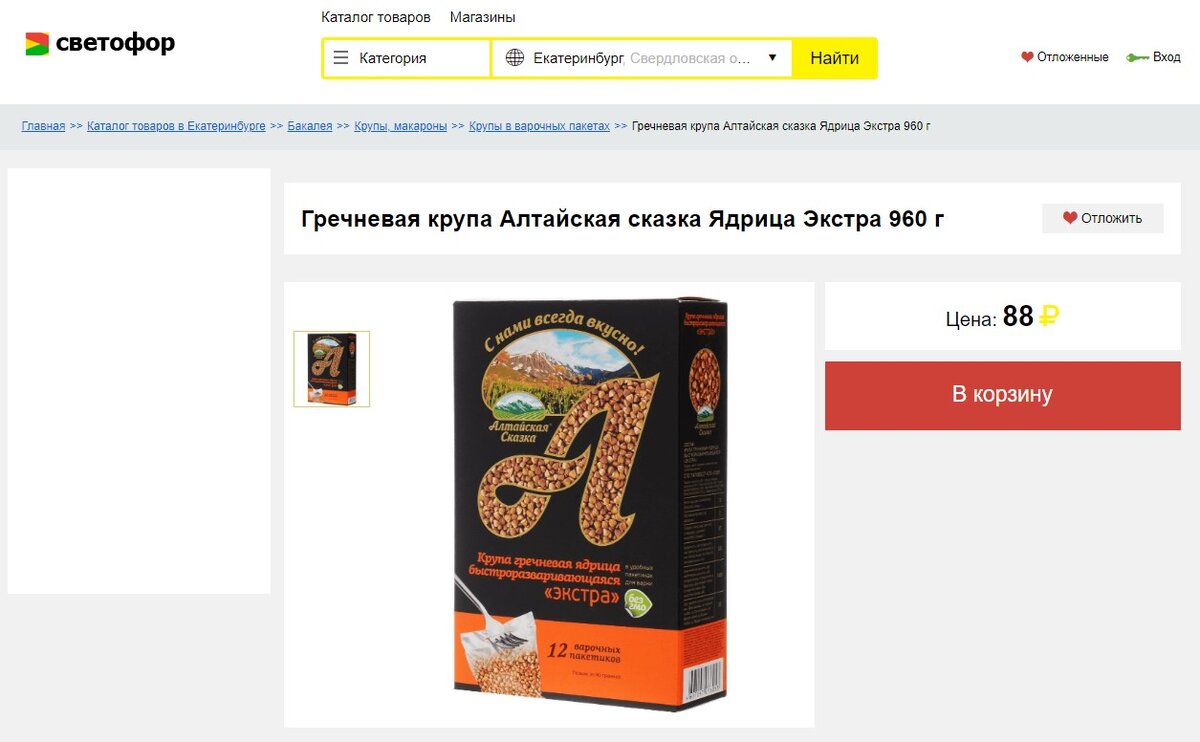The height and width of the screenshot is (742, 1200).
Task: Open the Крупы, макароны breadcrumb link
Action: pyautogui.click(x=401, y=126)
